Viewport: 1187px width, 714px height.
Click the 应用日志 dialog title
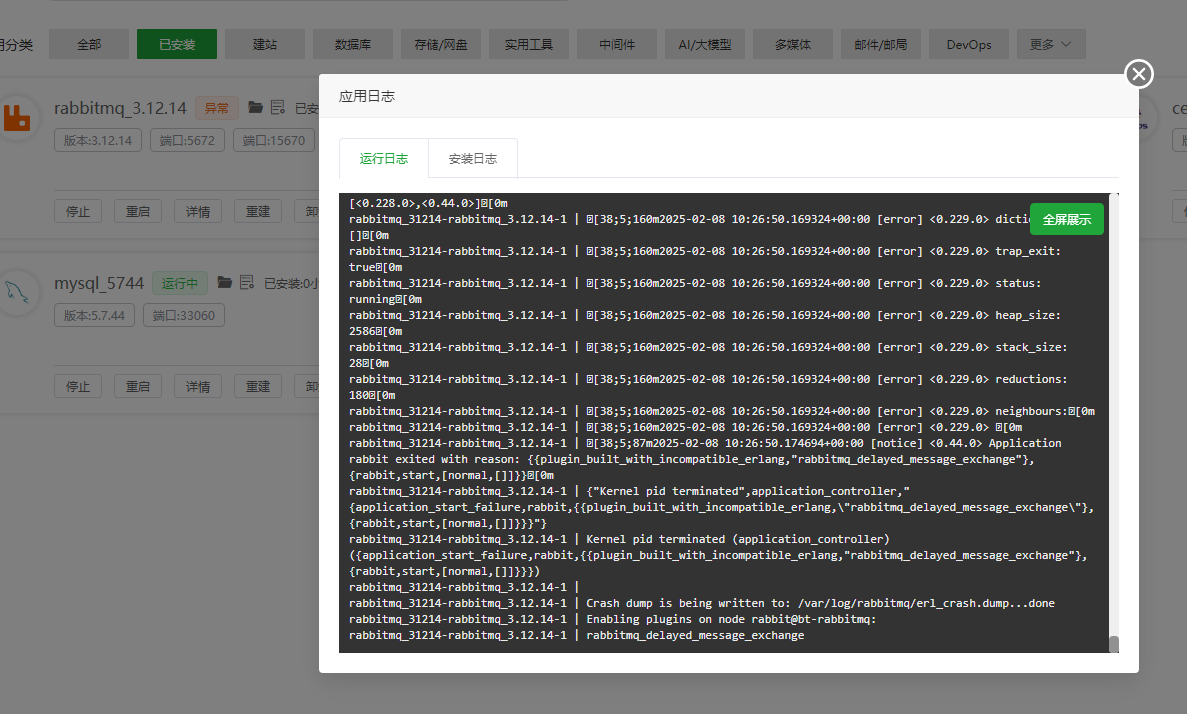click(x=367, y=96)
